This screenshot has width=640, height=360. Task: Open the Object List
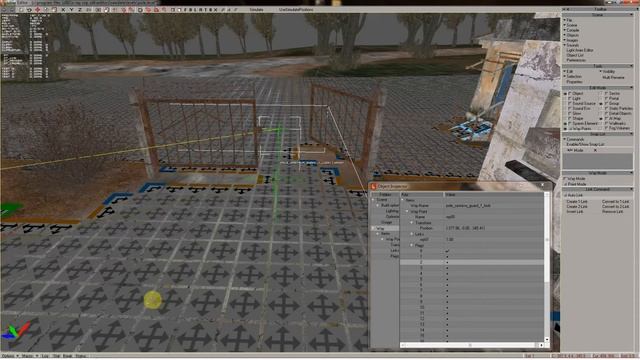tap(575, 55)
